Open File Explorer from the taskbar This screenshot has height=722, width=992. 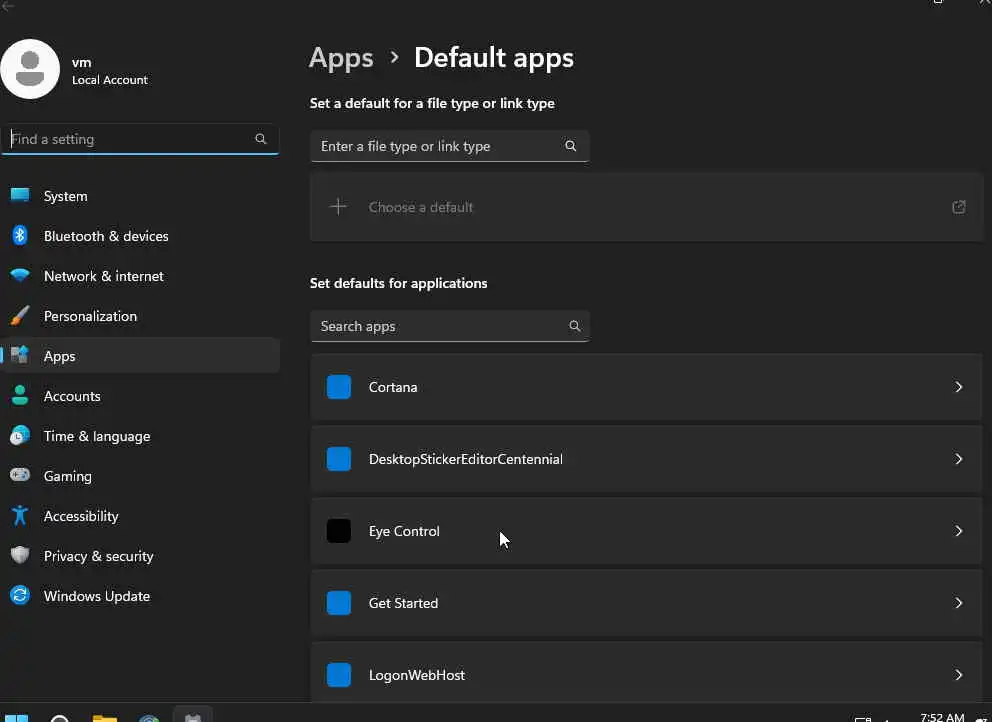(x=104, y=717)
